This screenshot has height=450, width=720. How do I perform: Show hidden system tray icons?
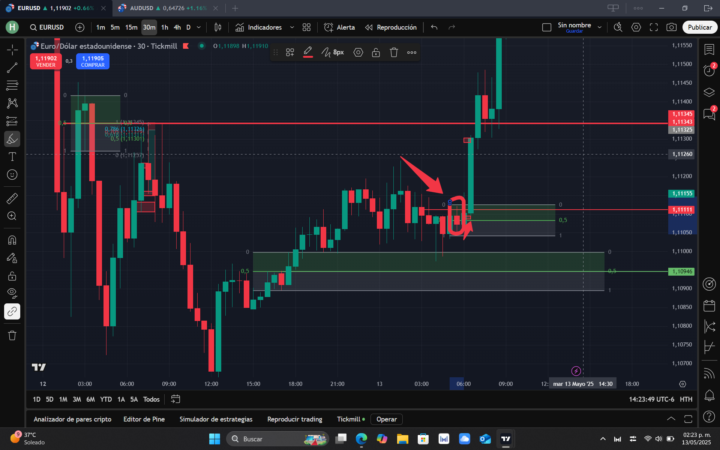602,439
